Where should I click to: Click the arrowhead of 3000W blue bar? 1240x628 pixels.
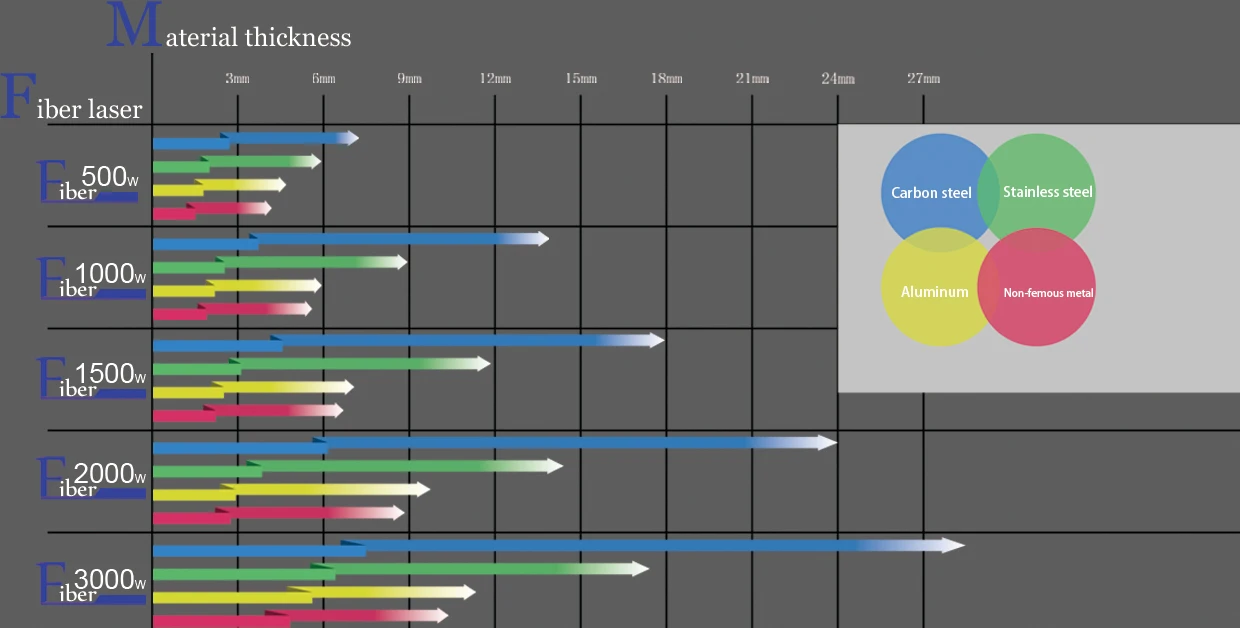[x=956, y=545]
